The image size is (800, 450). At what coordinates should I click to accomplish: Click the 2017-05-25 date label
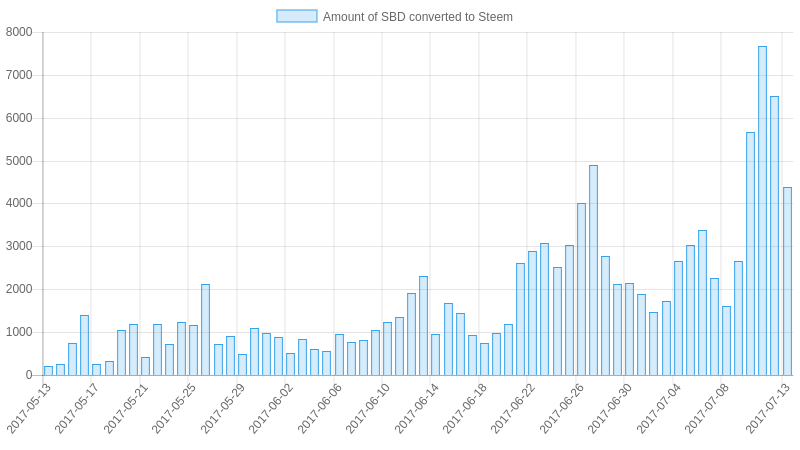174,409
